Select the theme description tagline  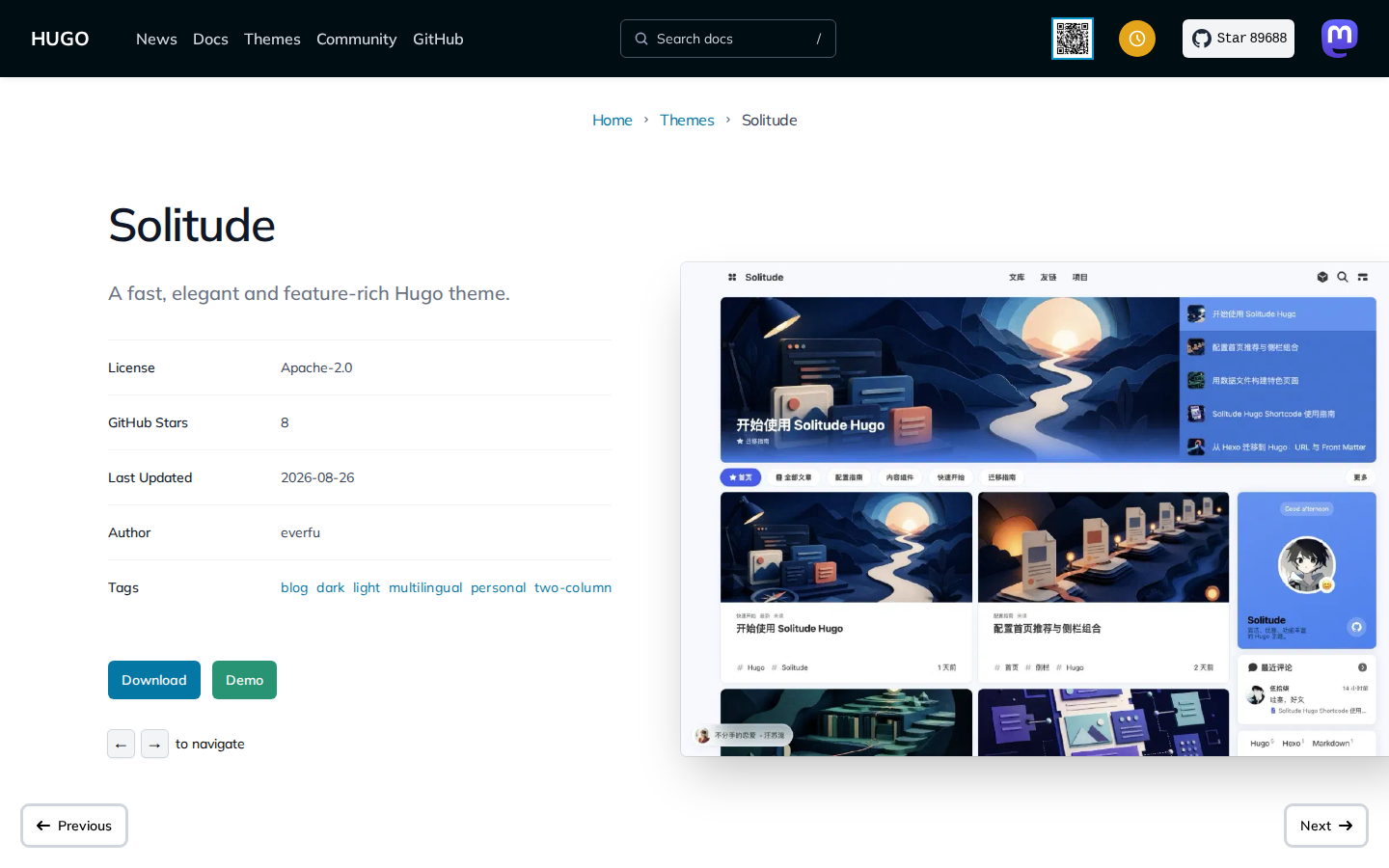pos(309,293)
